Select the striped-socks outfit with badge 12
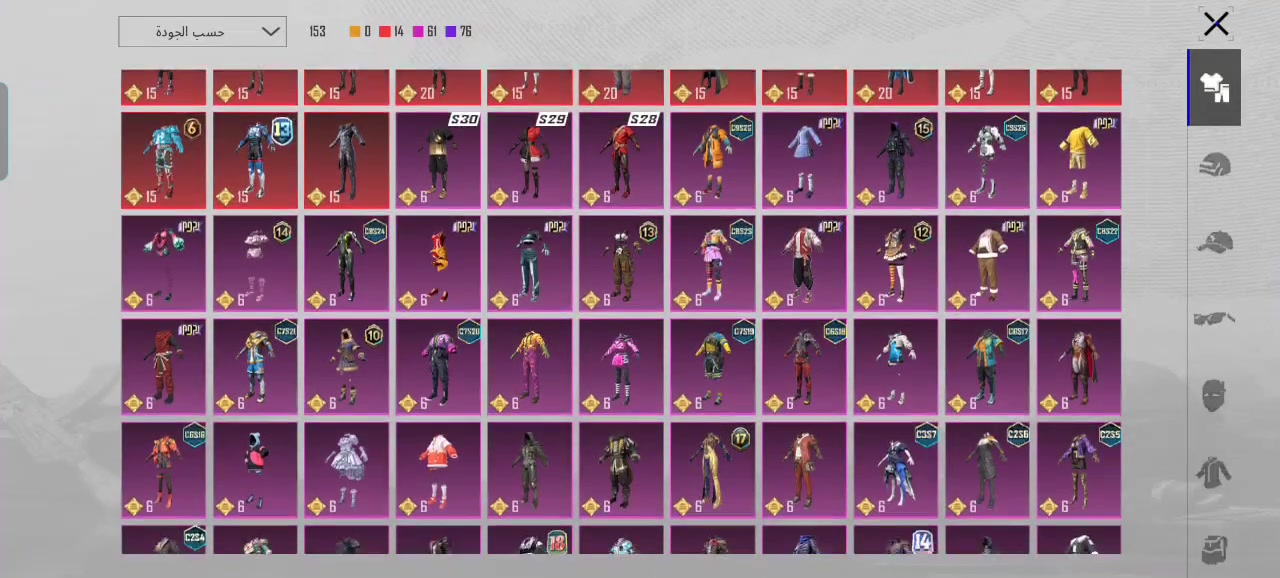Viewport: 1280px width, 578px height. (896, 263)
